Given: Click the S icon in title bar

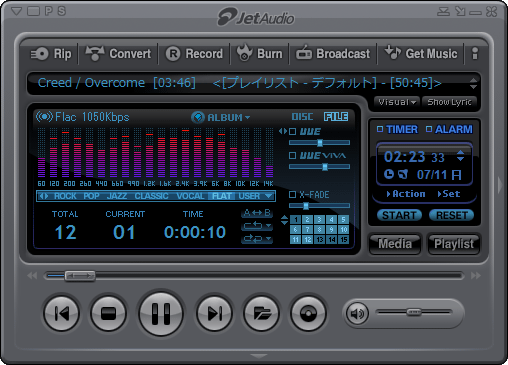Looking at the screenshot, I should click(61, 11).
